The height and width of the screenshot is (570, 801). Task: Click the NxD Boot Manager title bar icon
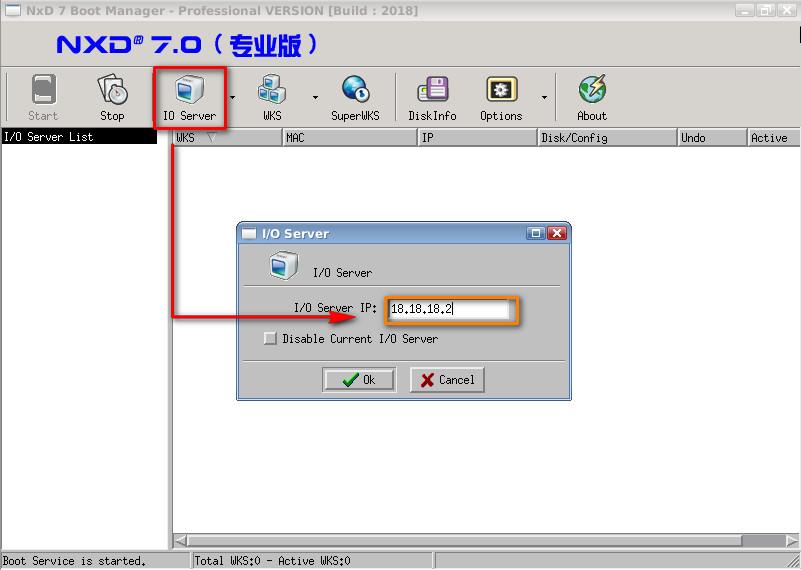tap(12, 10)
